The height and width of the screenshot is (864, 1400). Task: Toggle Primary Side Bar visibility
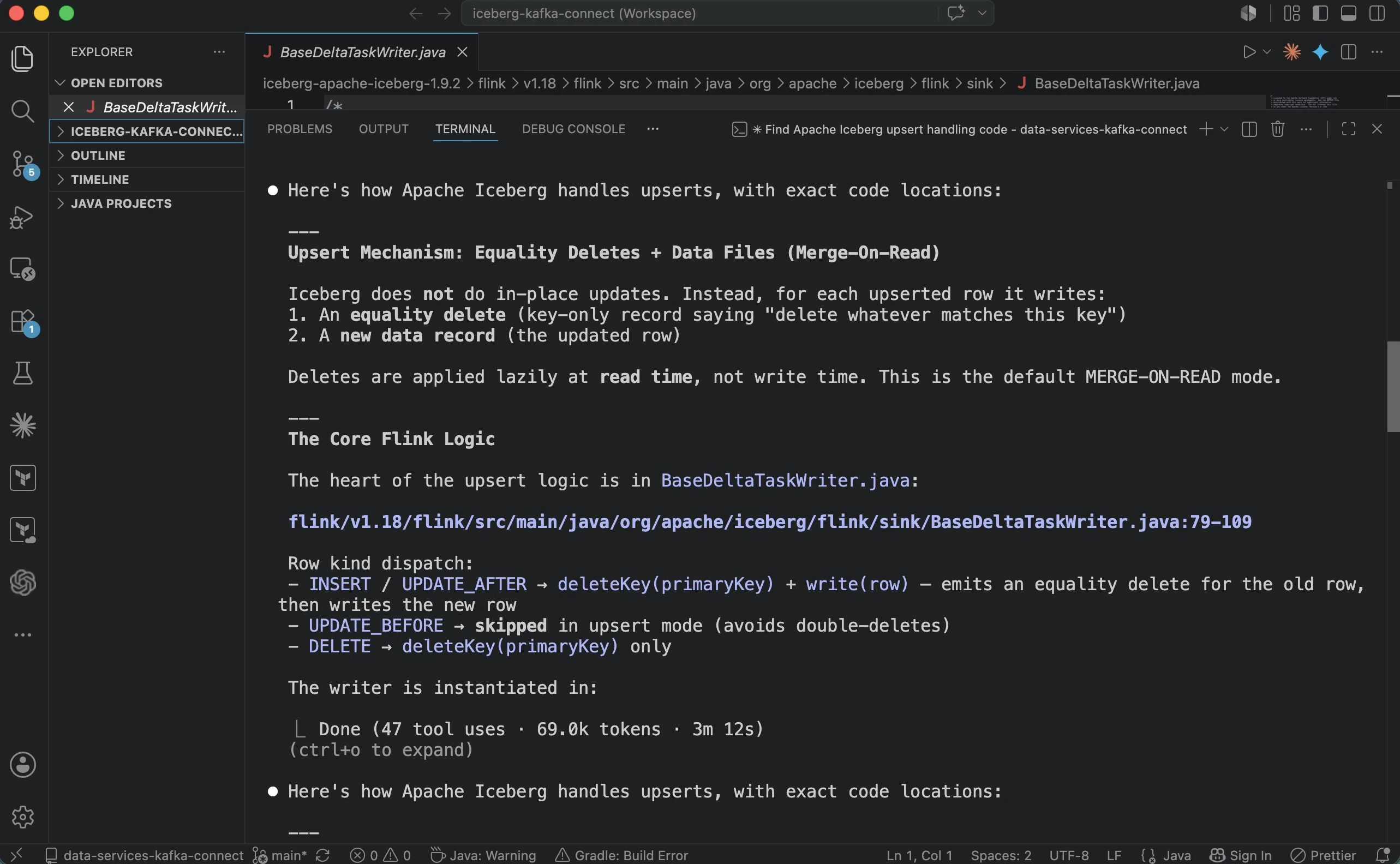(x=1320, y=13)
